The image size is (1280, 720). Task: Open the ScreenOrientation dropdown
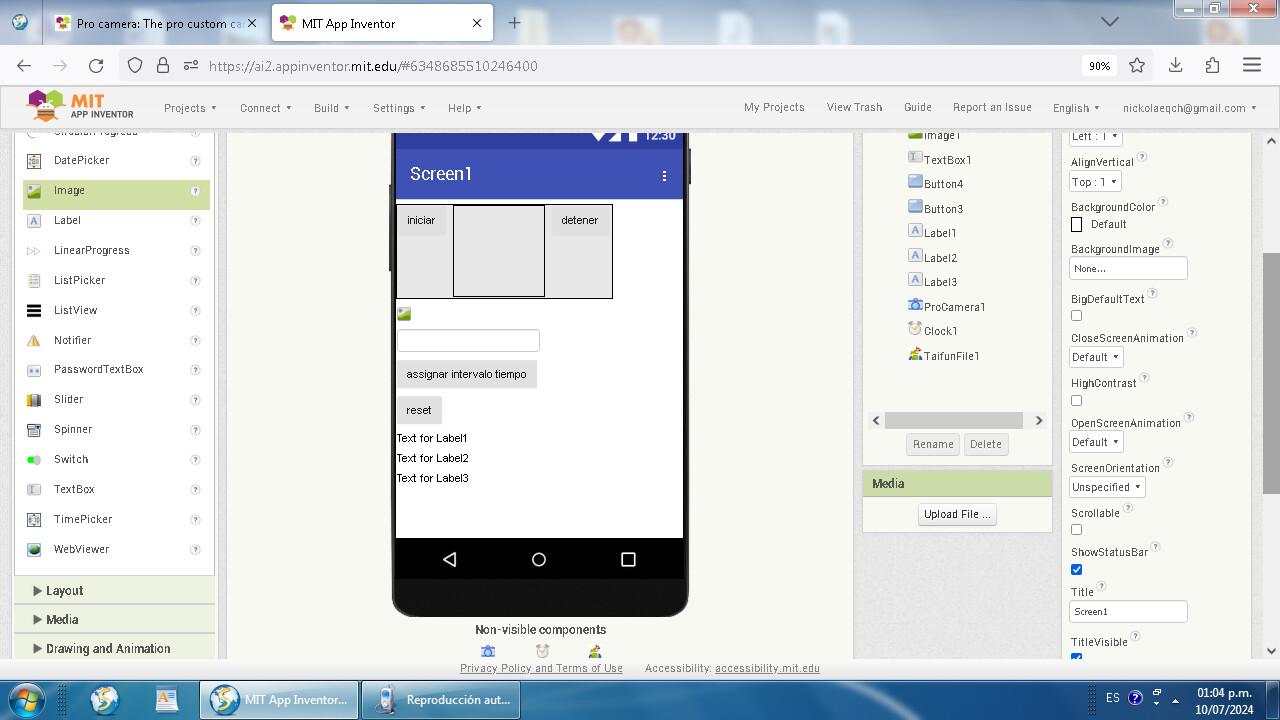pos(1106,487)
